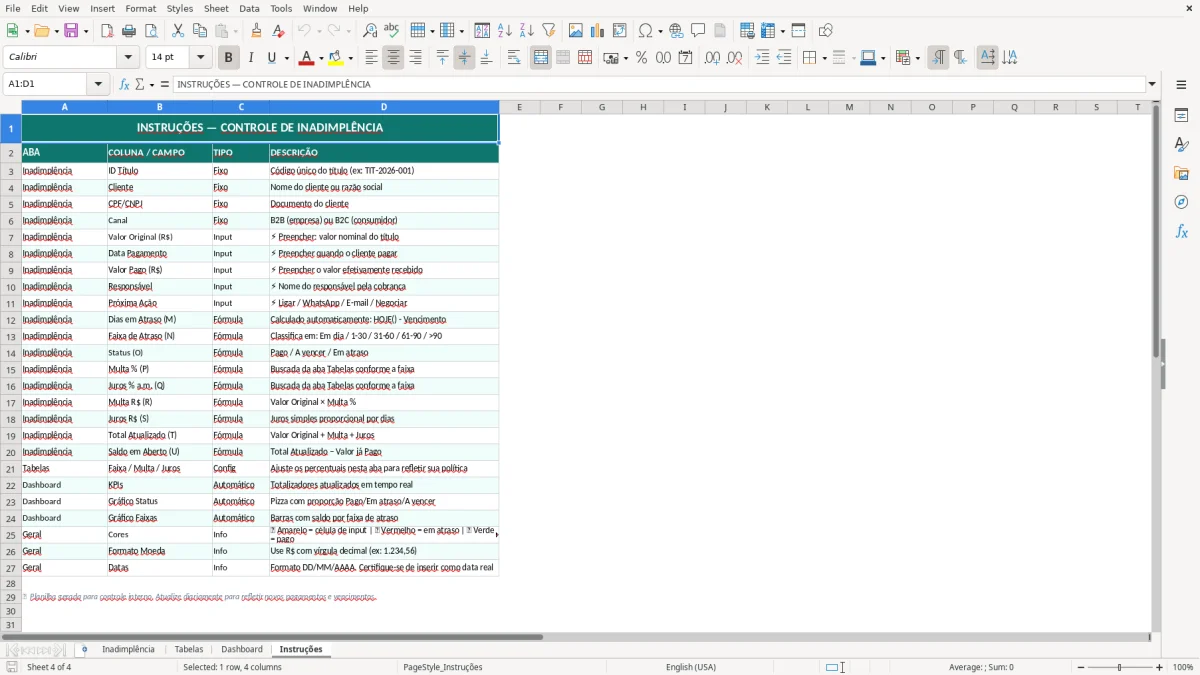The height and width of the screenshot is (675, 1200).
Task: Open the Font Name dropdown
Action: click(x=126, y=58)
